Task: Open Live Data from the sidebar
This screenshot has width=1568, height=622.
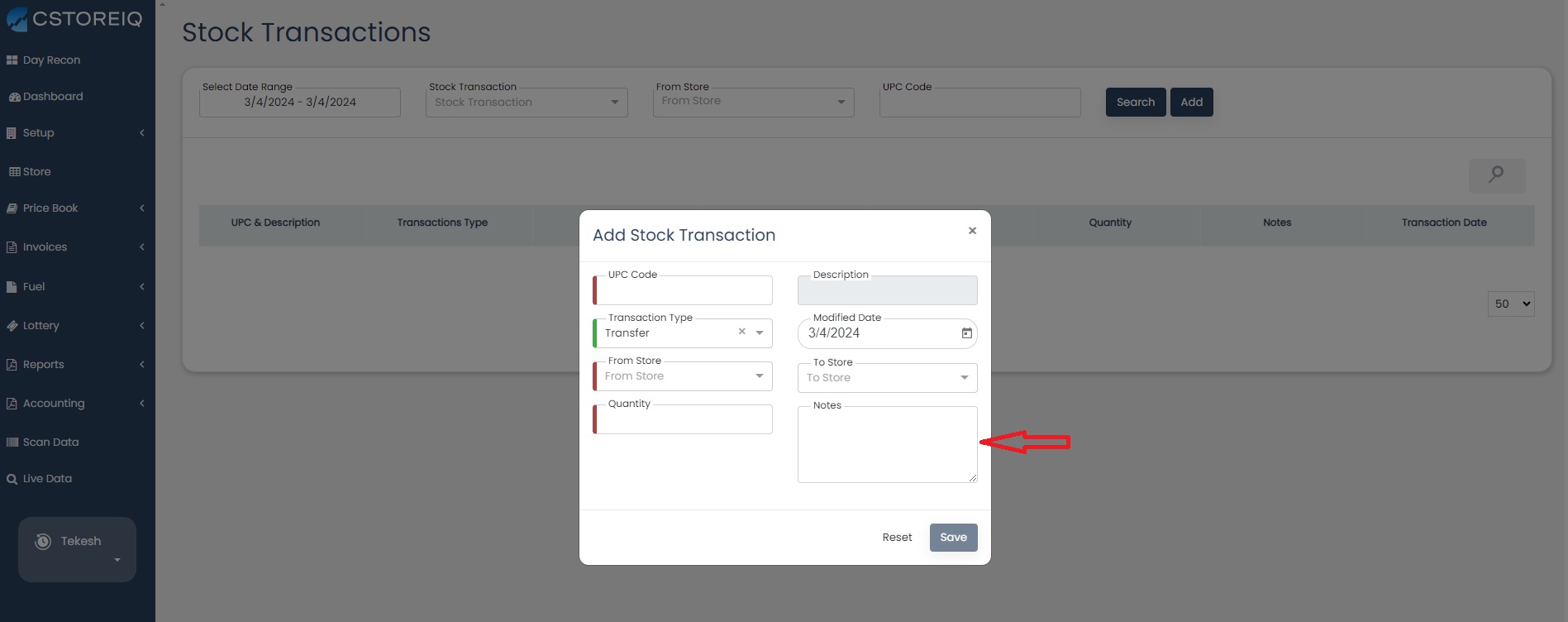Action: click(47, 479)
